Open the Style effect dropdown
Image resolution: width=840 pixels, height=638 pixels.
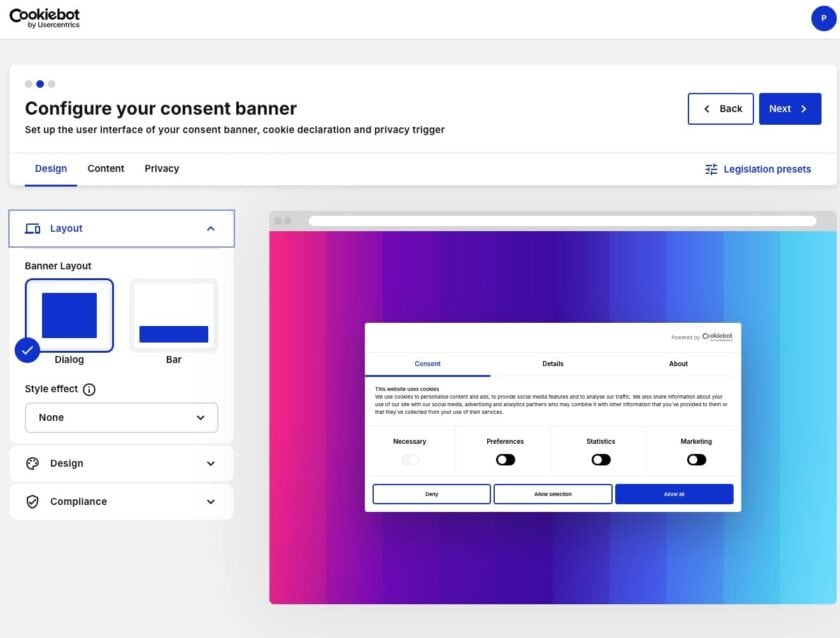[x=121, y=418]
